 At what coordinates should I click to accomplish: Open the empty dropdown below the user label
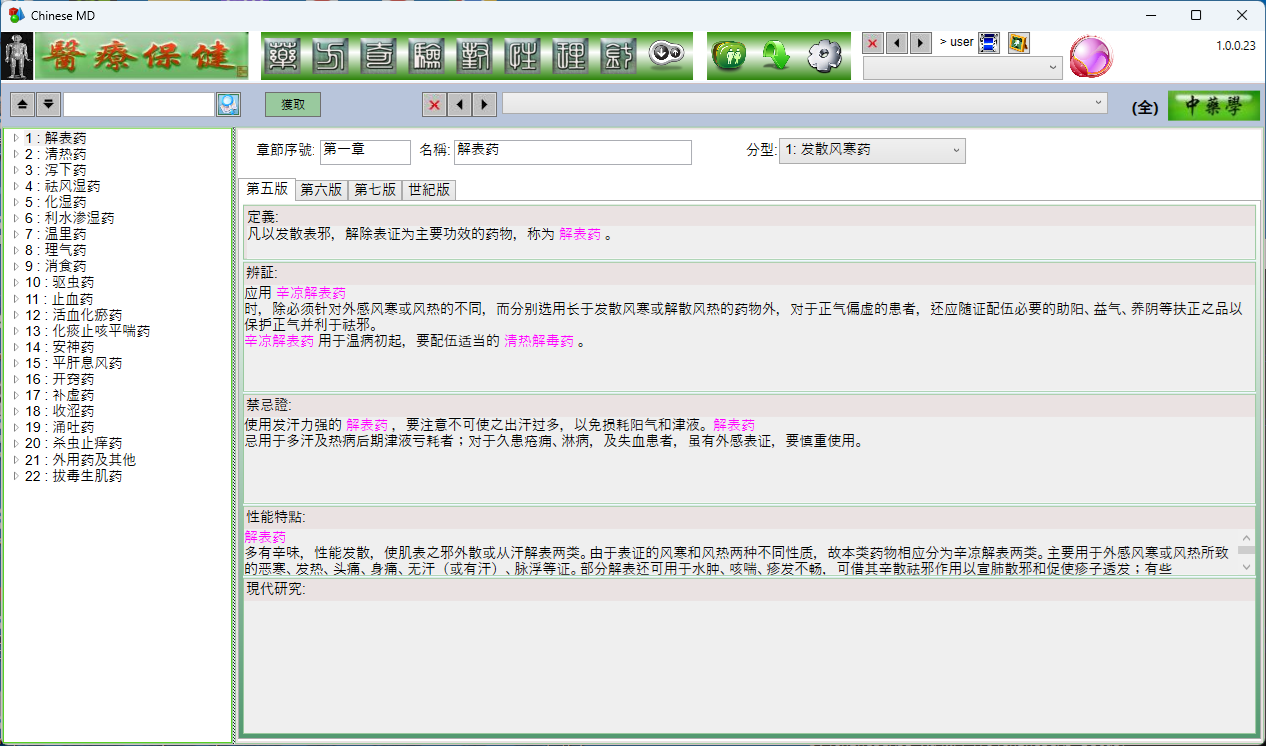962,68
